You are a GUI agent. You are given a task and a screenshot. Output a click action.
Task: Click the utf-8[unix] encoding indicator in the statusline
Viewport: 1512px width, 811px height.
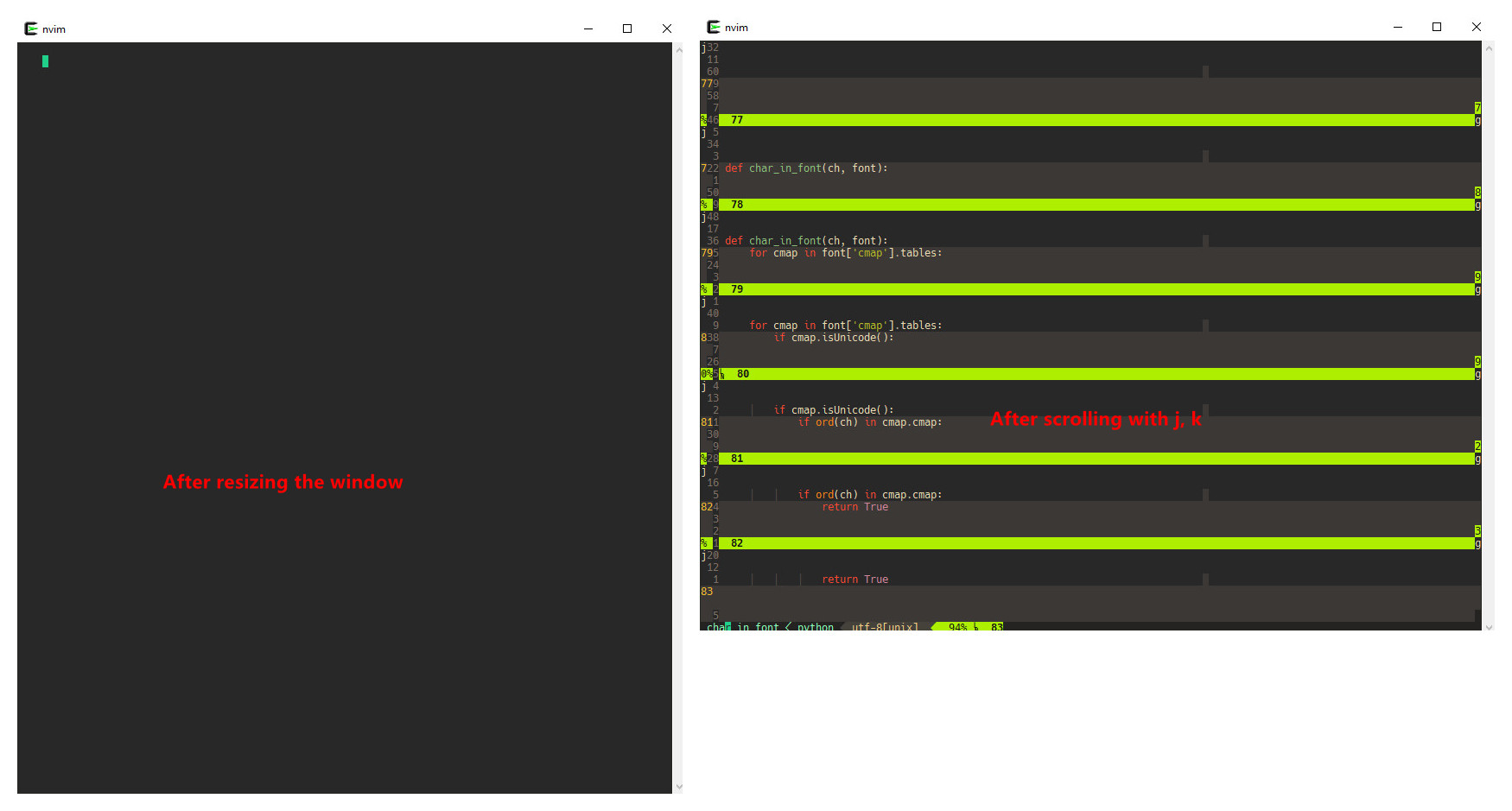884,626
